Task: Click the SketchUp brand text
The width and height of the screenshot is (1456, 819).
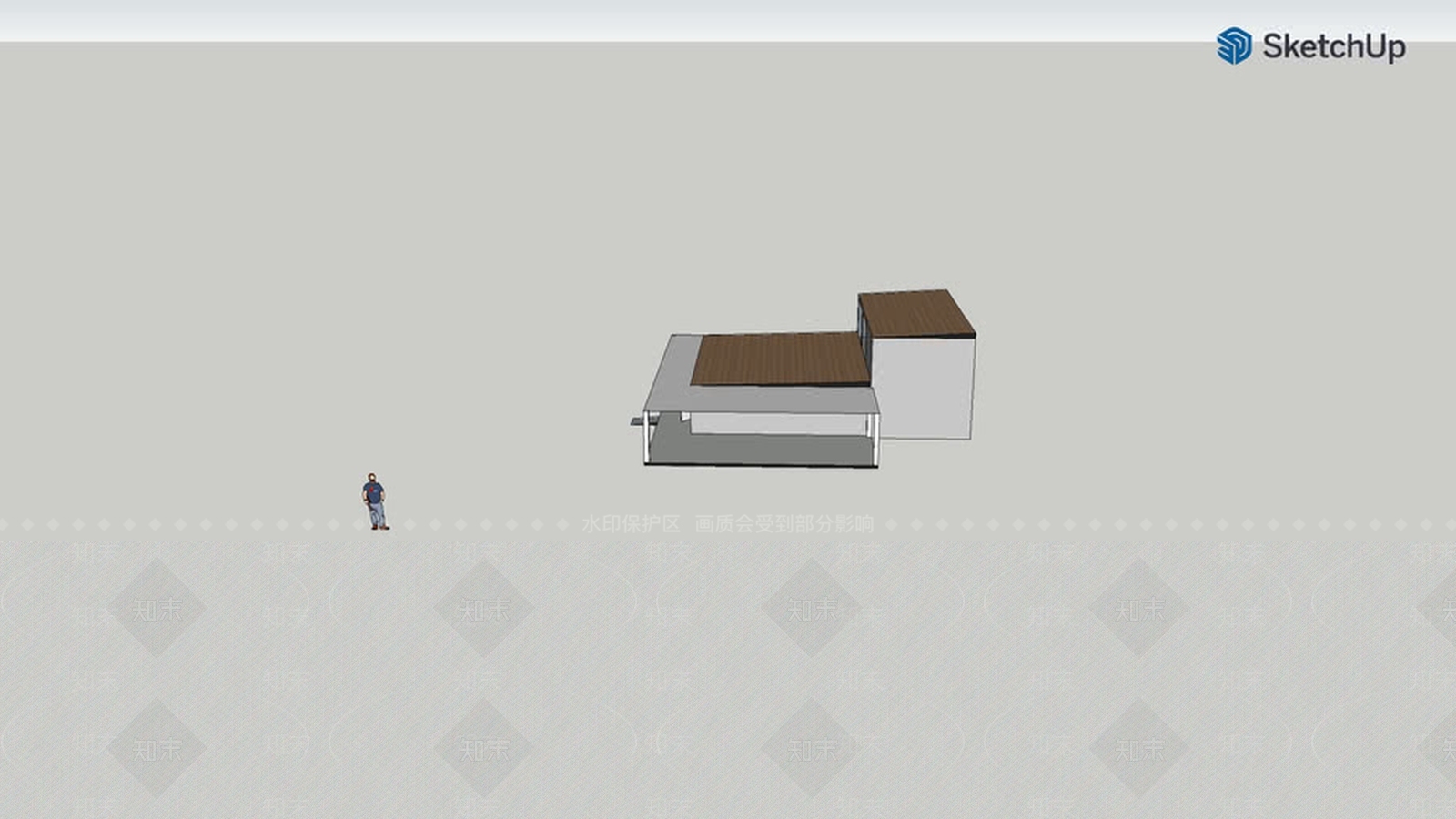Action: pos(1333,46)
